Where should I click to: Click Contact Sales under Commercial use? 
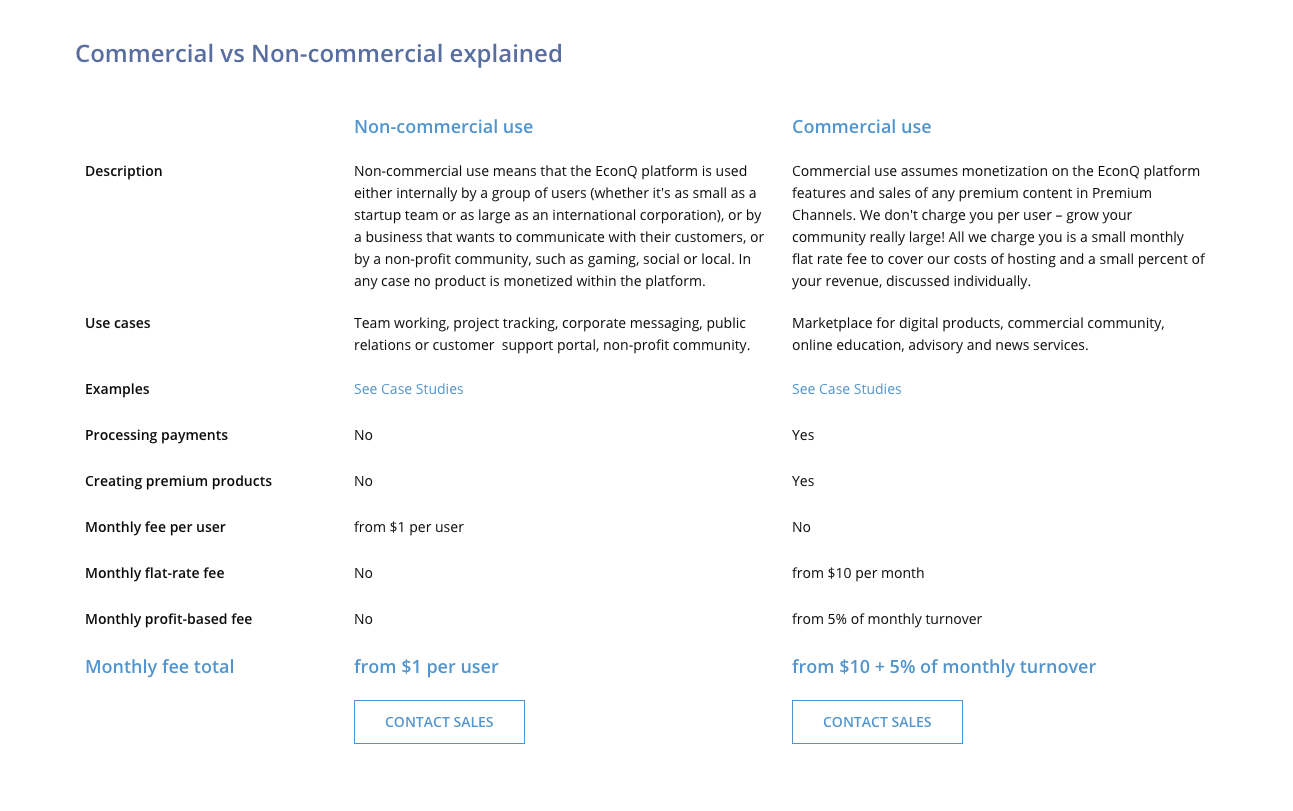877,722
